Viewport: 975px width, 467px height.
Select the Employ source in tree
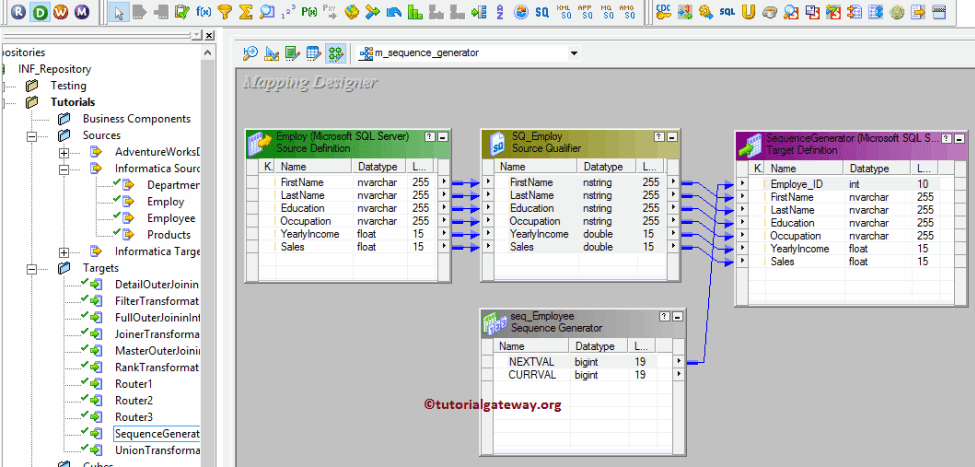165,201
